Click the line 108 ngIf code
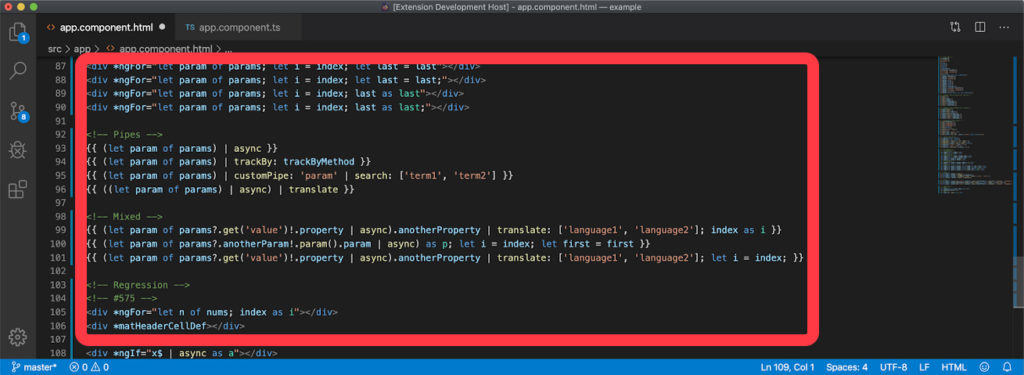1024x375 pixels. [182, 353]
